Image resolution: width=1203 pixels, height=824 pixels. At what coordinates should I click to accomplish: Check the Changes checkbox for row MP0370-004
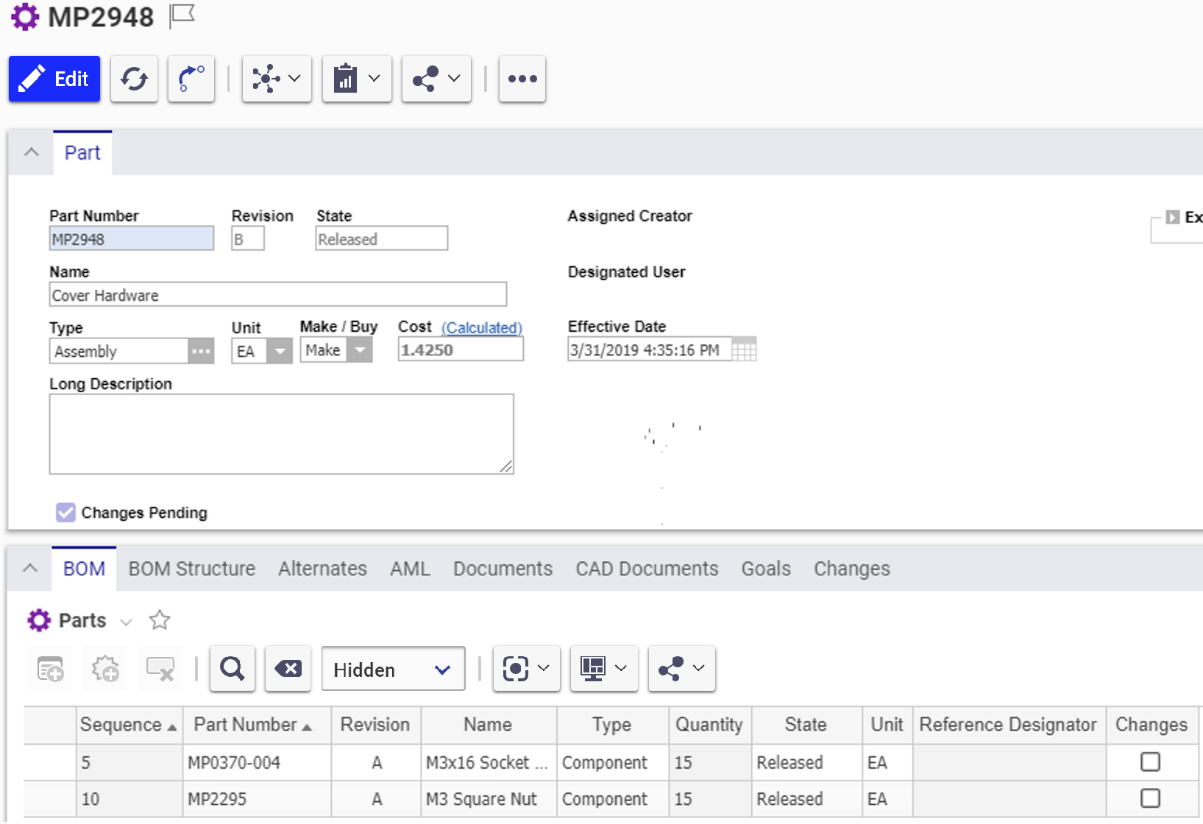(1151, 762)
